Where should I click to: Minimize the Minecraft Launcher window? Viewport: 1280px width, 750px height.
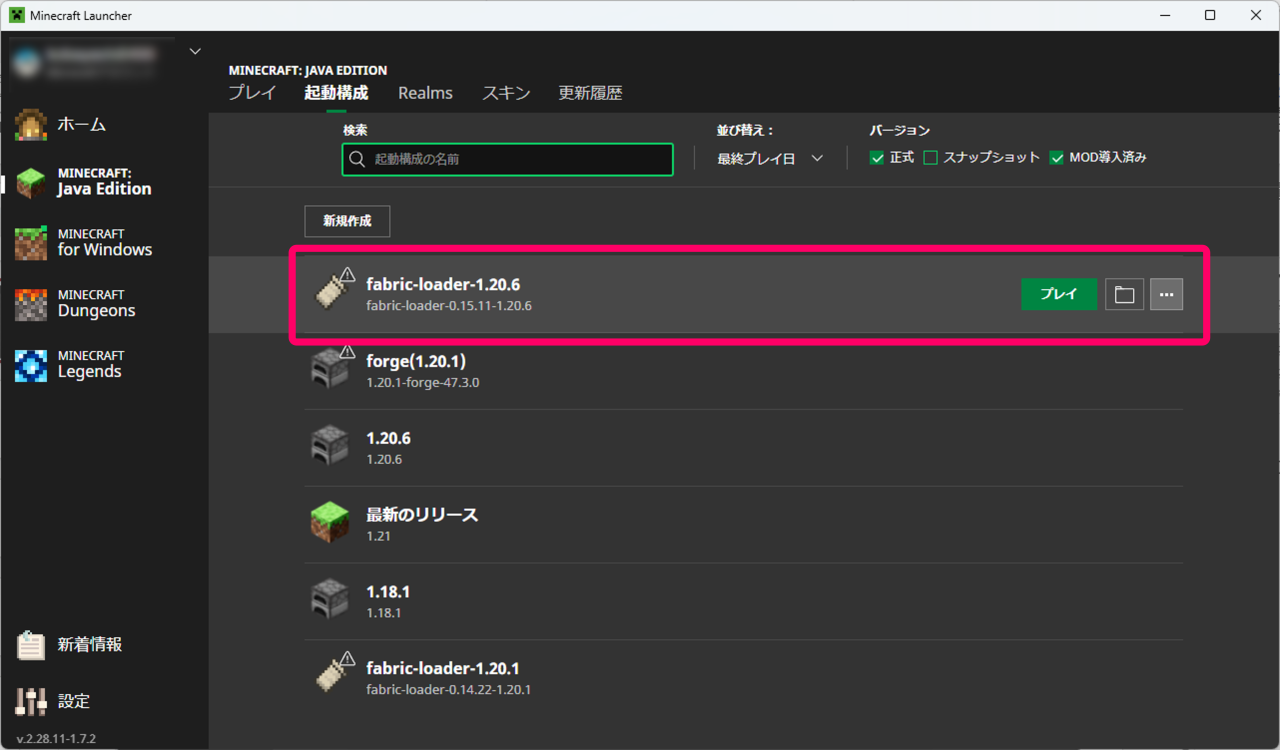[x=1164, y=15]
